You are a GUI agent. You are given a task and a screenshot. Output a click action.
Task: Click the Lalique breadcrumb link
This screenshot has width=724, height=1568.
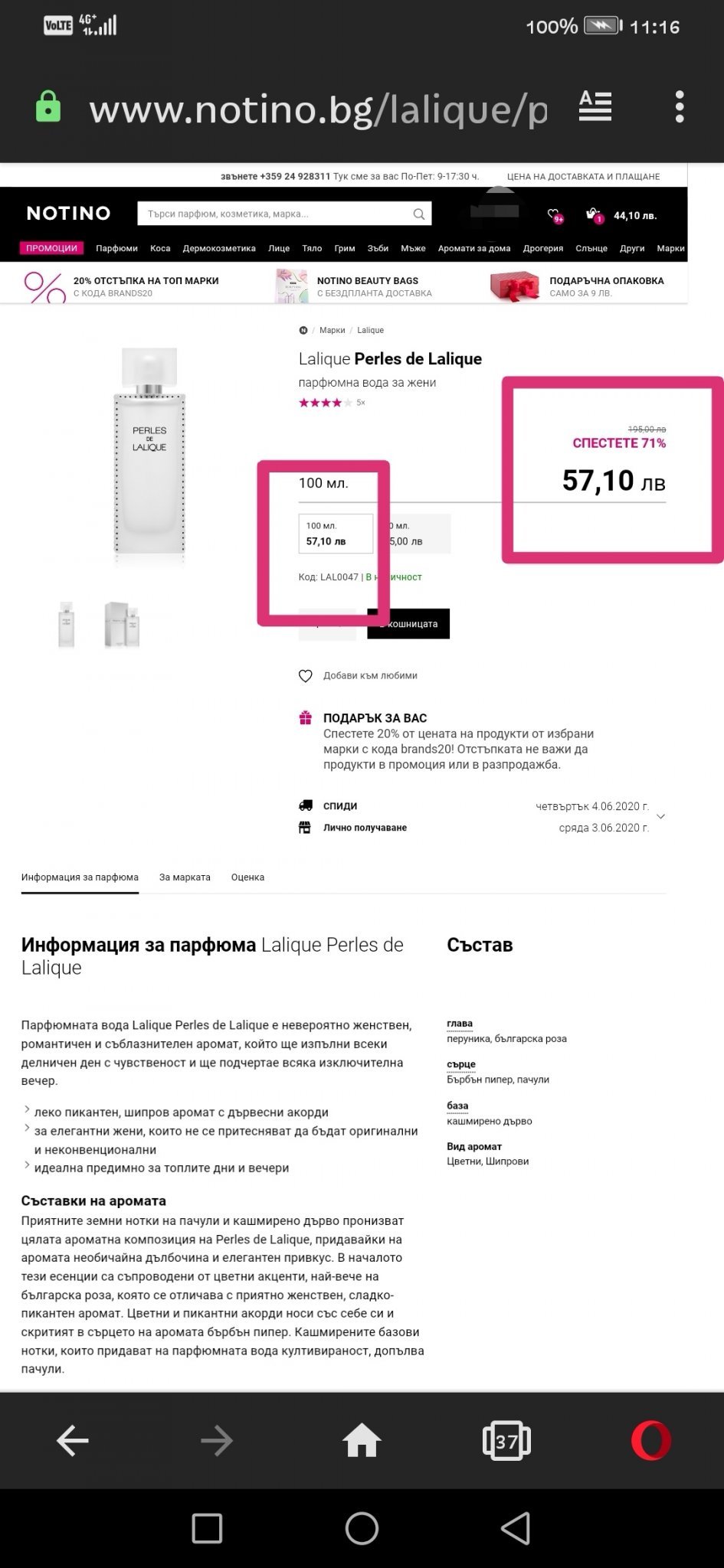click(x=370, y=331)
